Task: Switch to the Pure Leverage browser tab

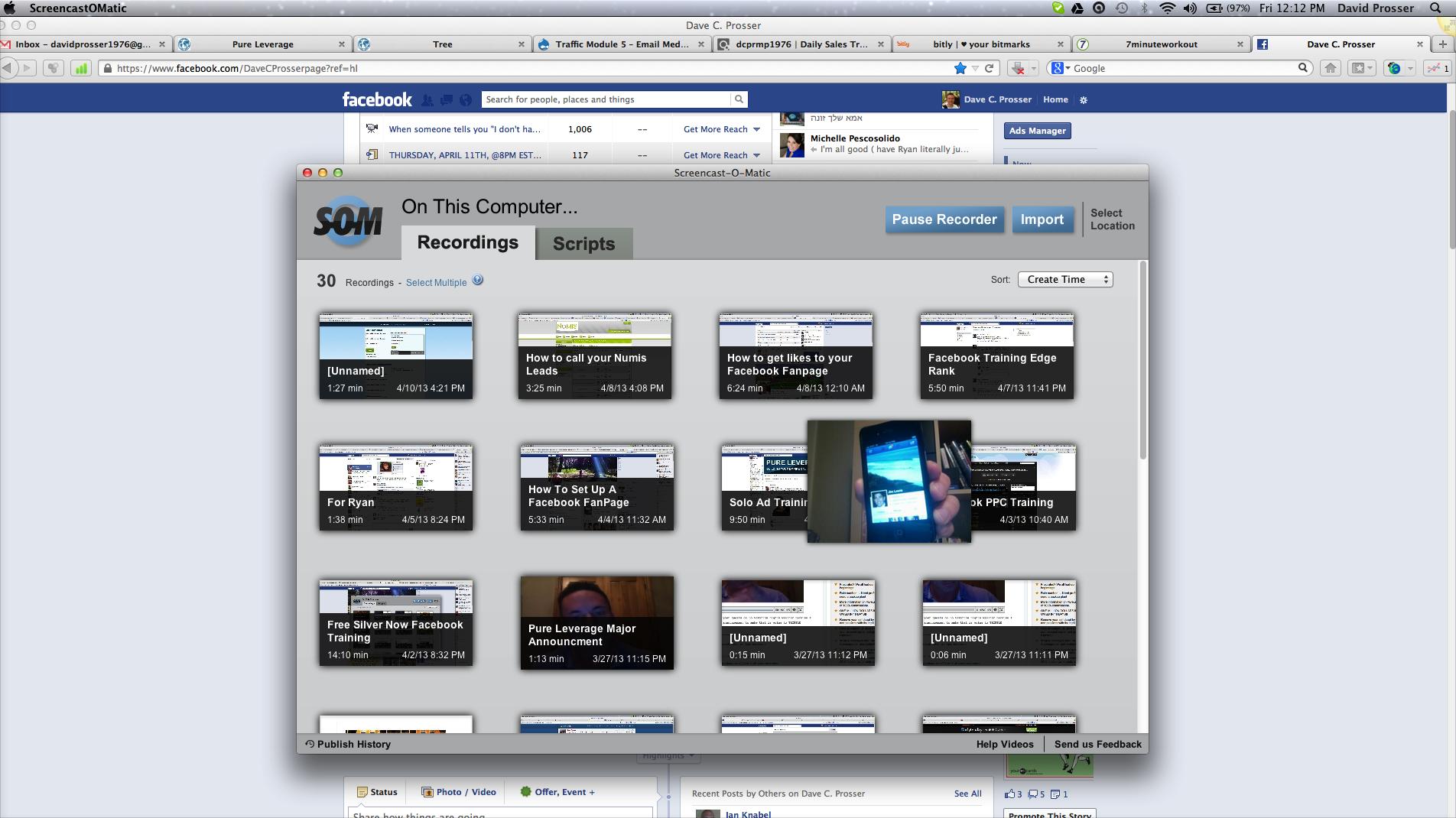Action: 263,44
